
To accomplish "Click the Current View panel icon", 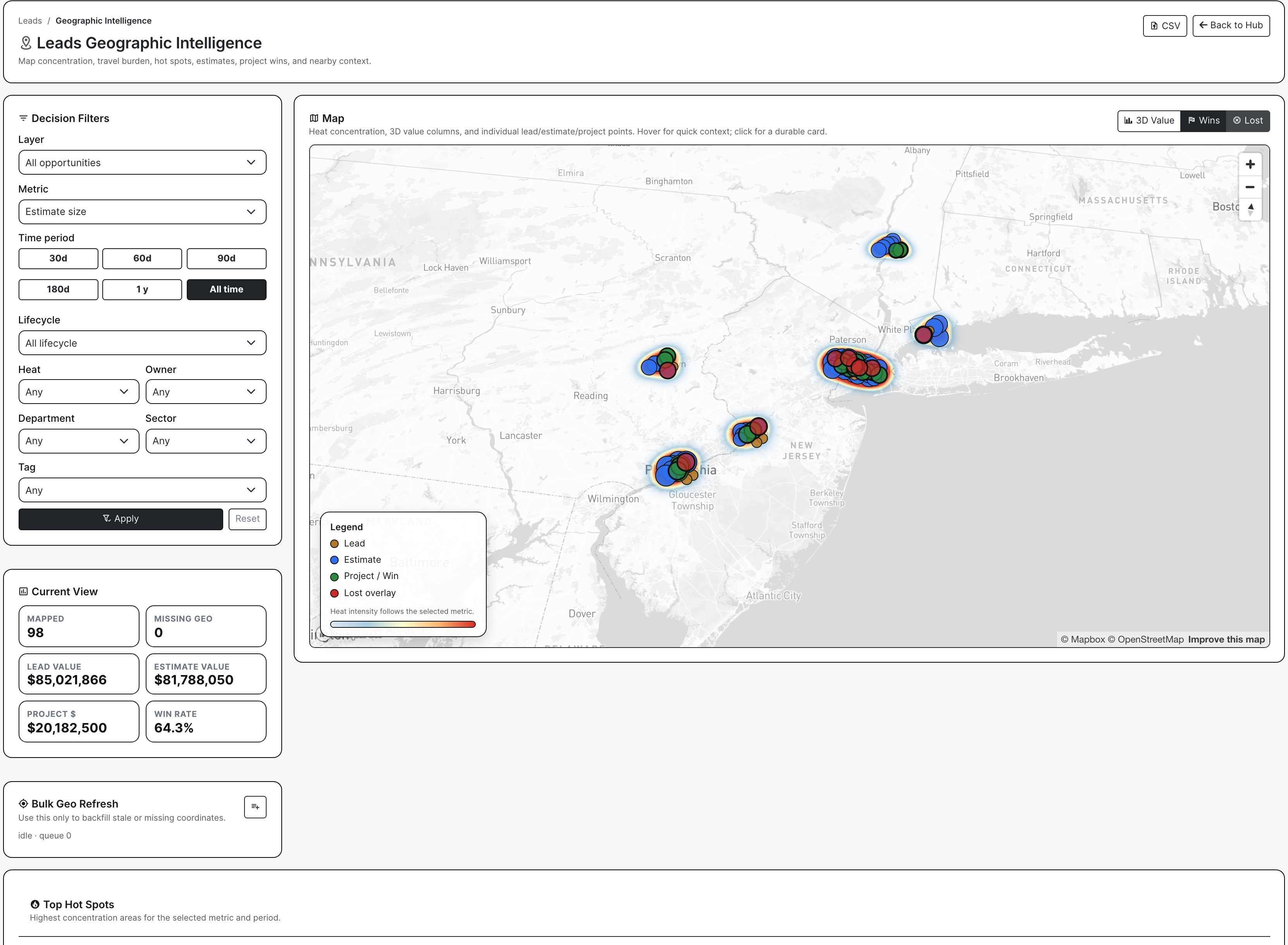I will coord(23,591).
